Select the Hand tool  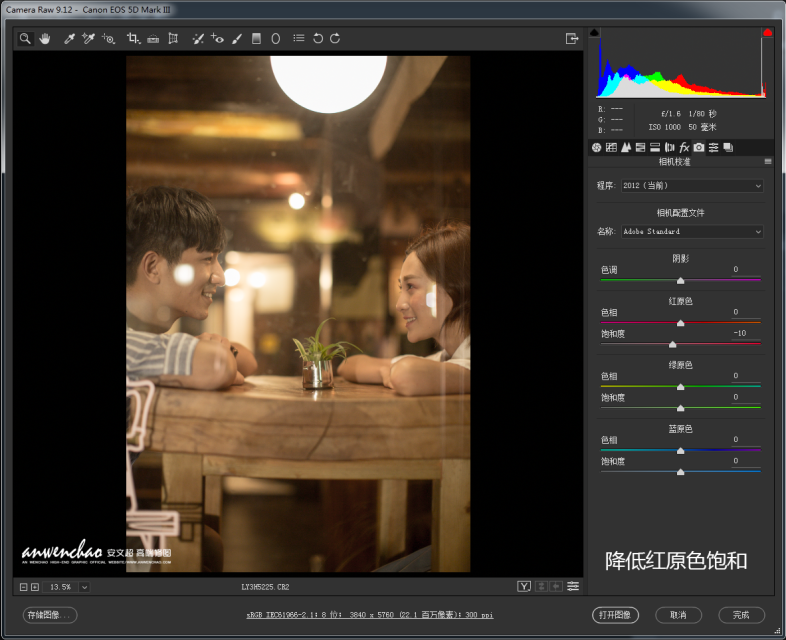[x=45, y=39]
